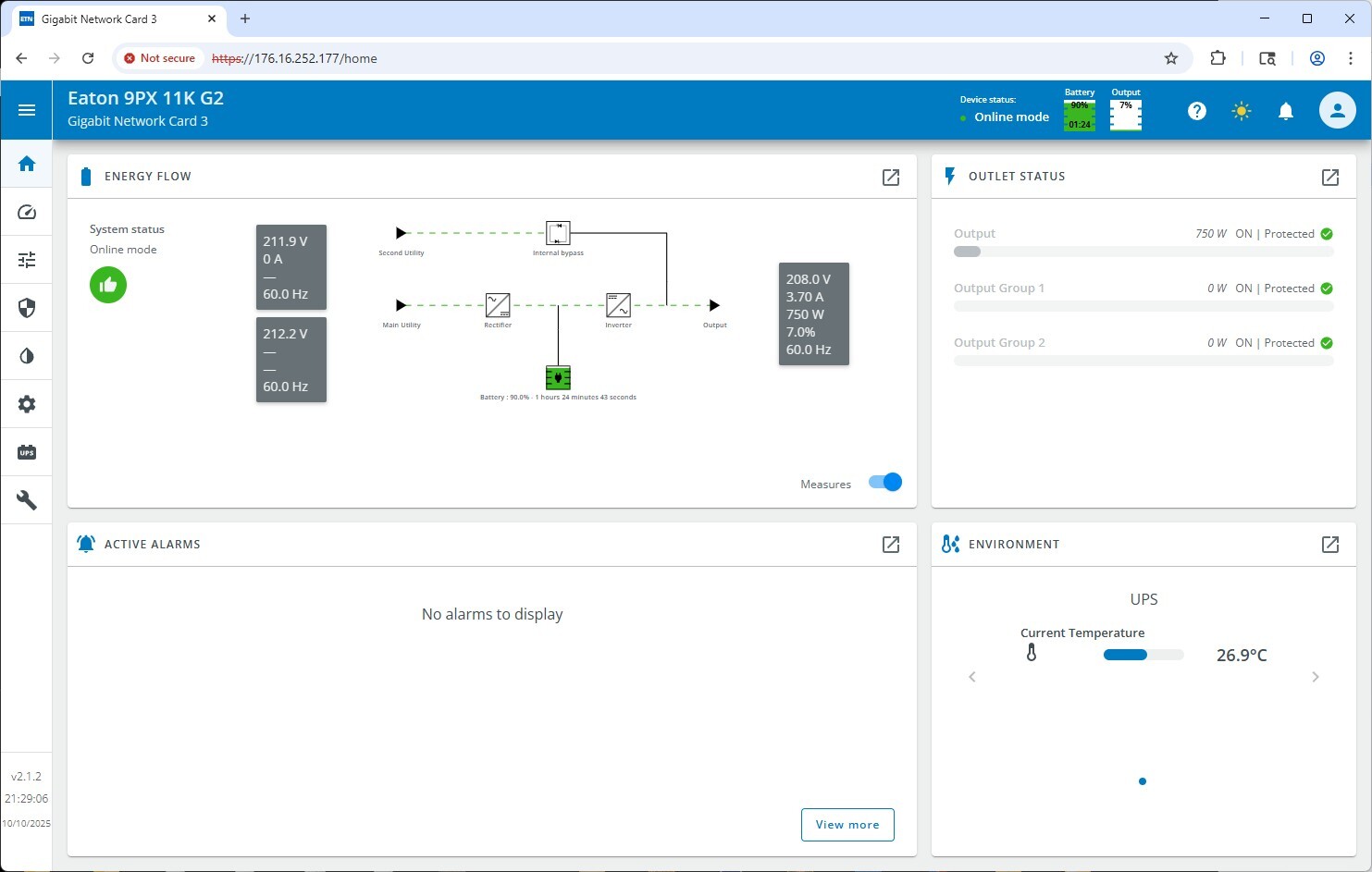Toggle the light theme sun icon
This screenshot has height=872, width=1372.
(1241, 112)
